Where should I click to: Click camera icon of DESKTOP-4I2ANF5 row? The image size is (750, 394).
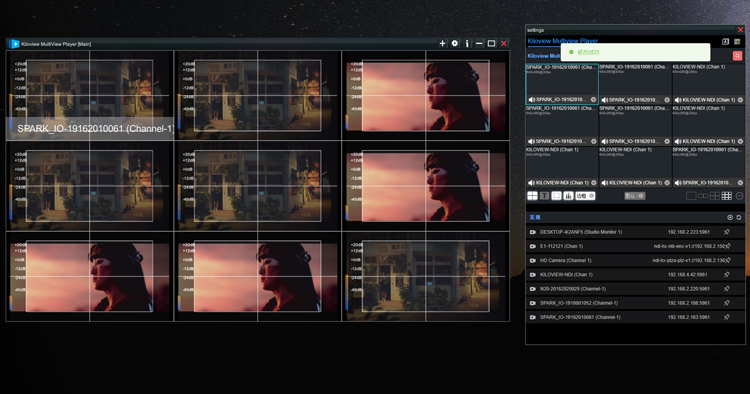tap(532, 232)
